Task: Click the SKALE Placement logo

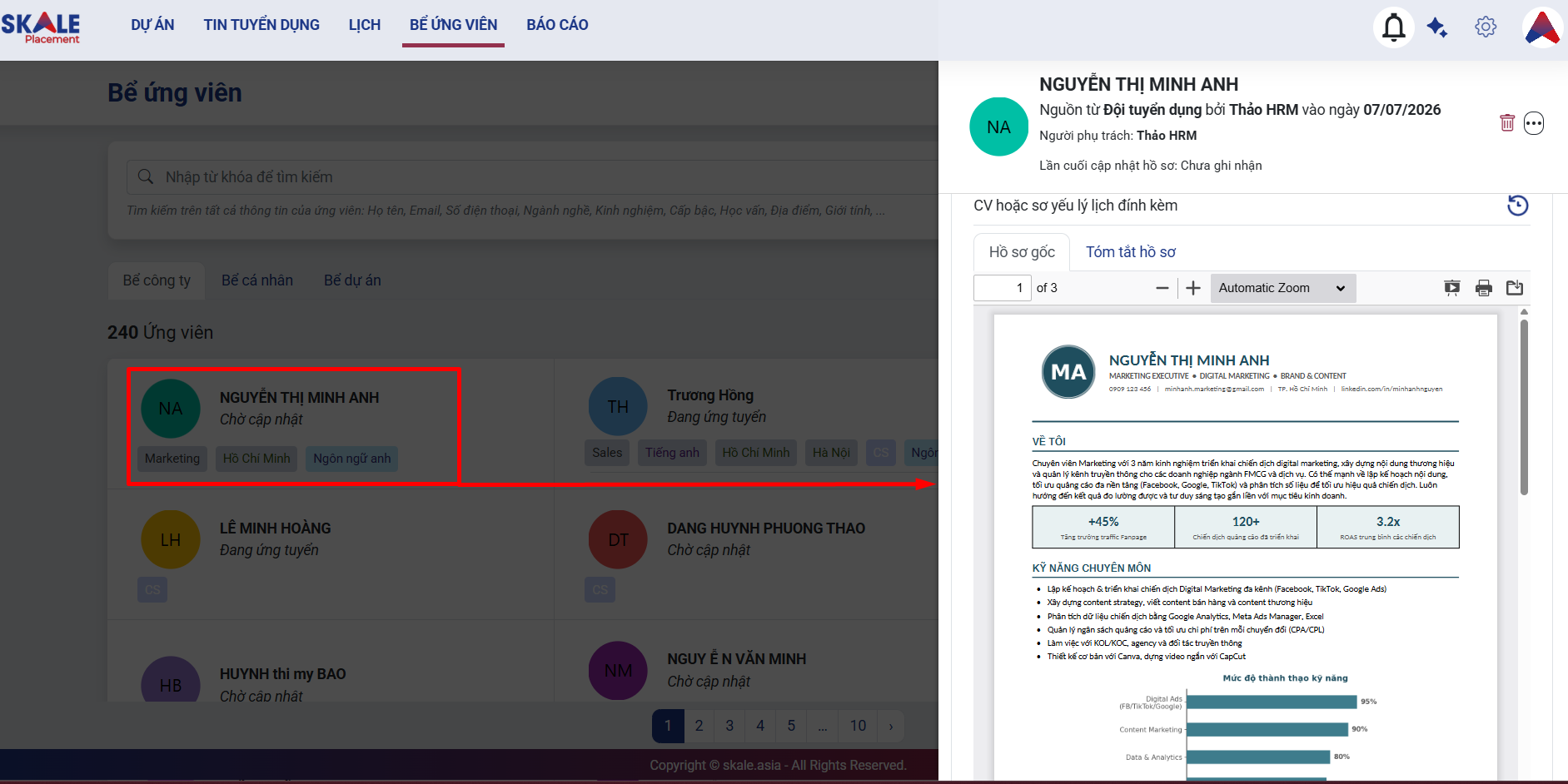Action: point(41,27)
